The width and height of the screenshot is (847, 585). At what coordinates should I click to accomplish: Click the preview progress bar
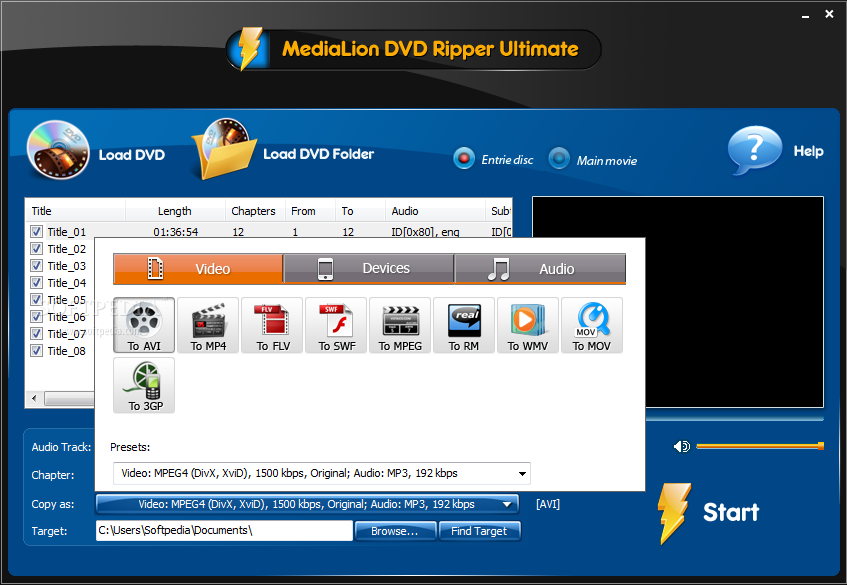[x=735, y=418]
